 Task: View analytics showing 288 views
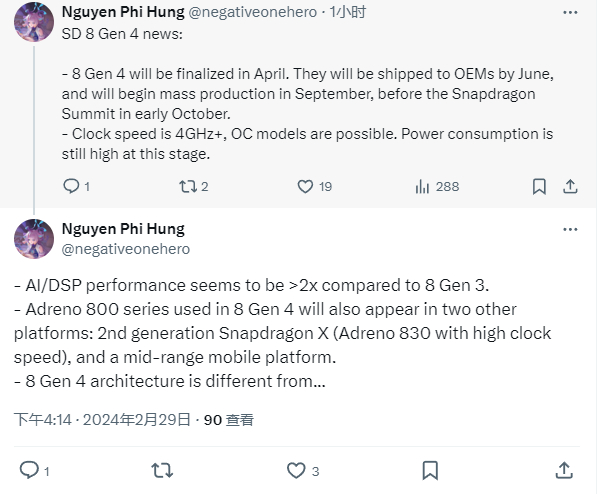coord(422,186)
